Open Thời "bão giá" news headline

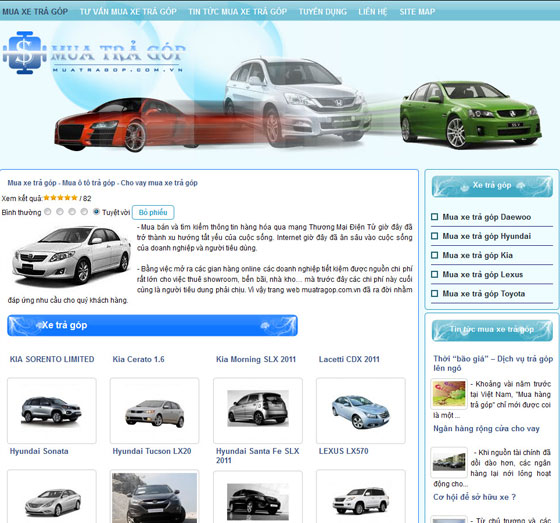(x=493, y=363)
